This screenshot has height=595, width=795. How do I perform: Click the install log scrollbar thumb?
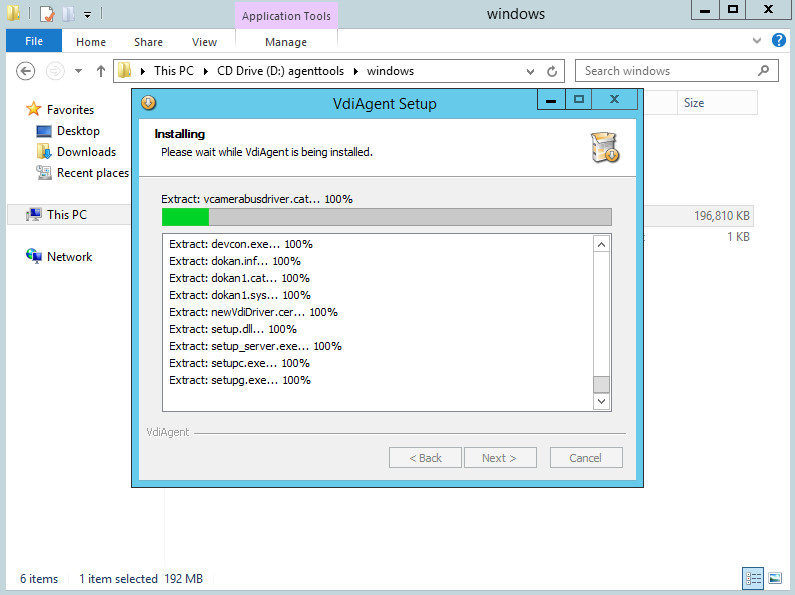[x=601, y=384]
